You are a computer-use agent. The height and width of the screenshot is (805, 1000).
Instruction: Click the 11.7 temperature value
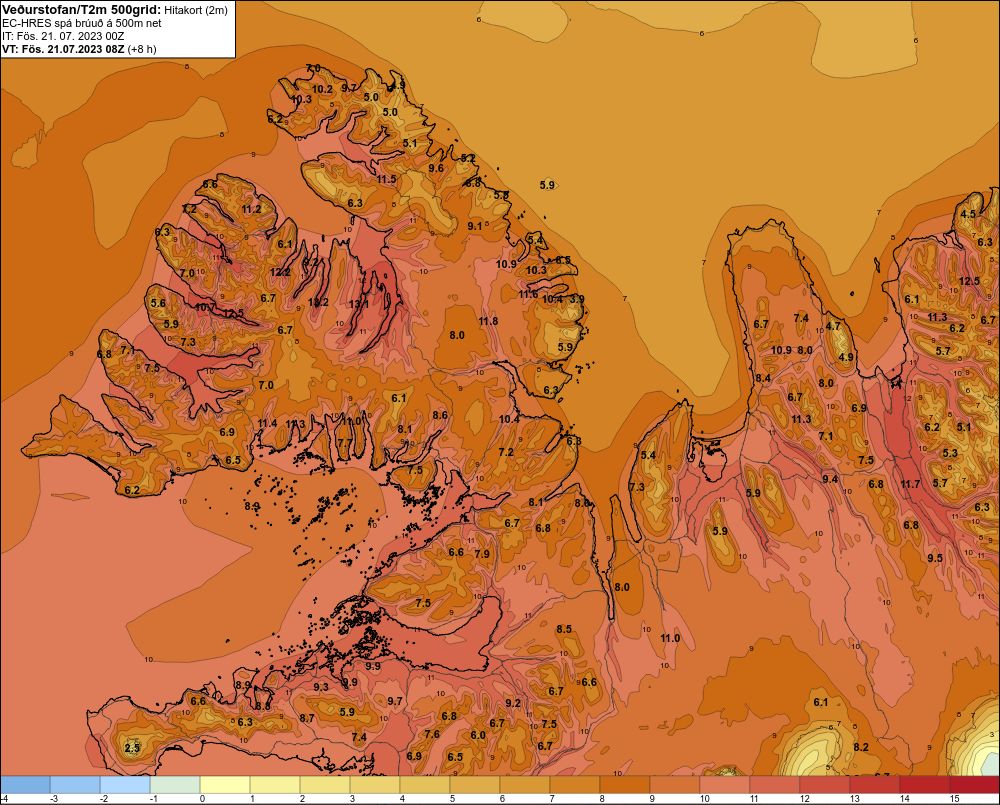click(x=910, y=484)
